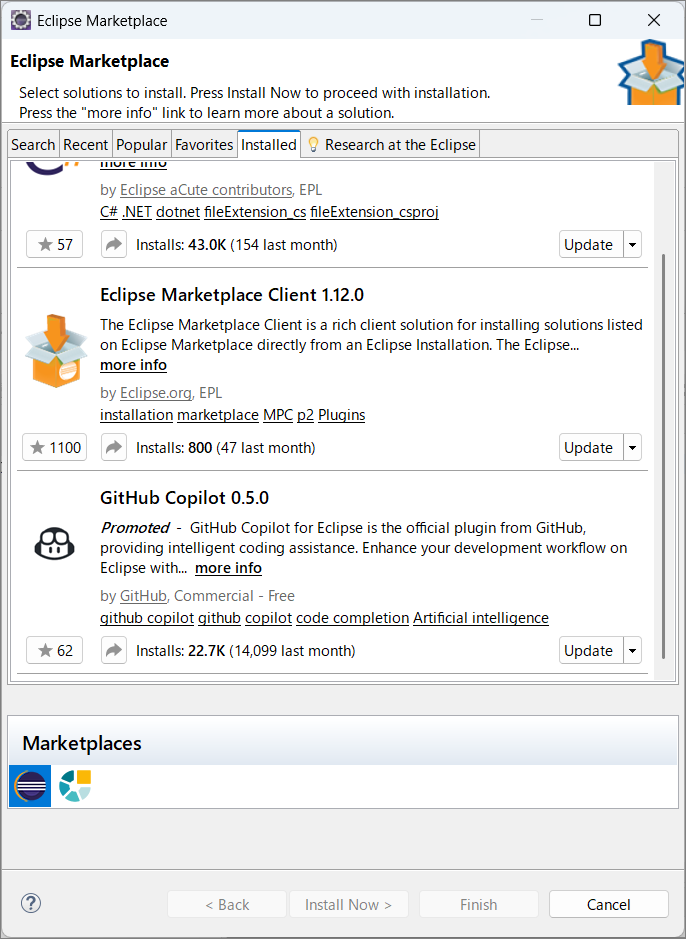This screenshot has height=939, width=686.
Task: Select the Eclipse Marketplace catalog icon
Action: click(30, 786)
